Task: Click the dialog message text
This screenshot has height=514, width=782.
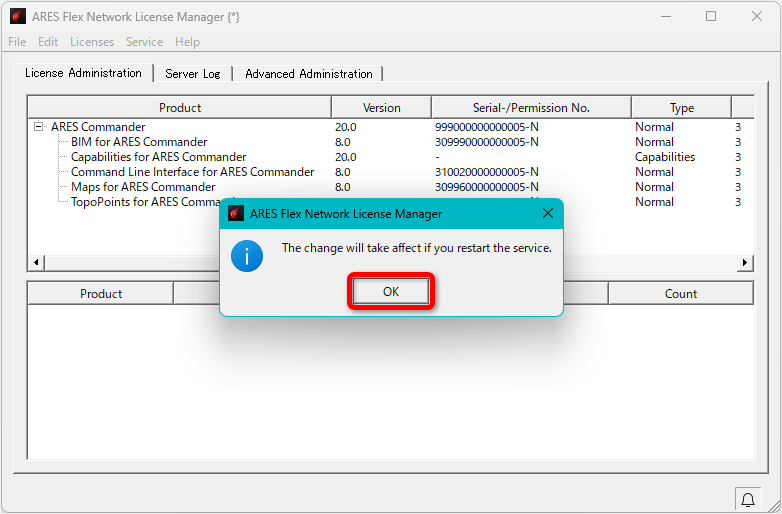Action: [416, 248]
